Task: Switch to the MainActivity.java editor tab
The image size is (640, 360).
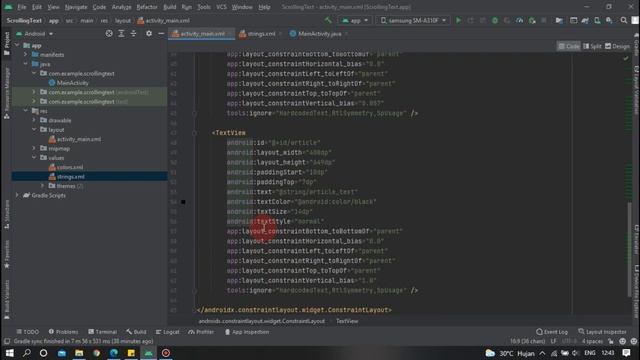Action: click(x=318, y=34)
